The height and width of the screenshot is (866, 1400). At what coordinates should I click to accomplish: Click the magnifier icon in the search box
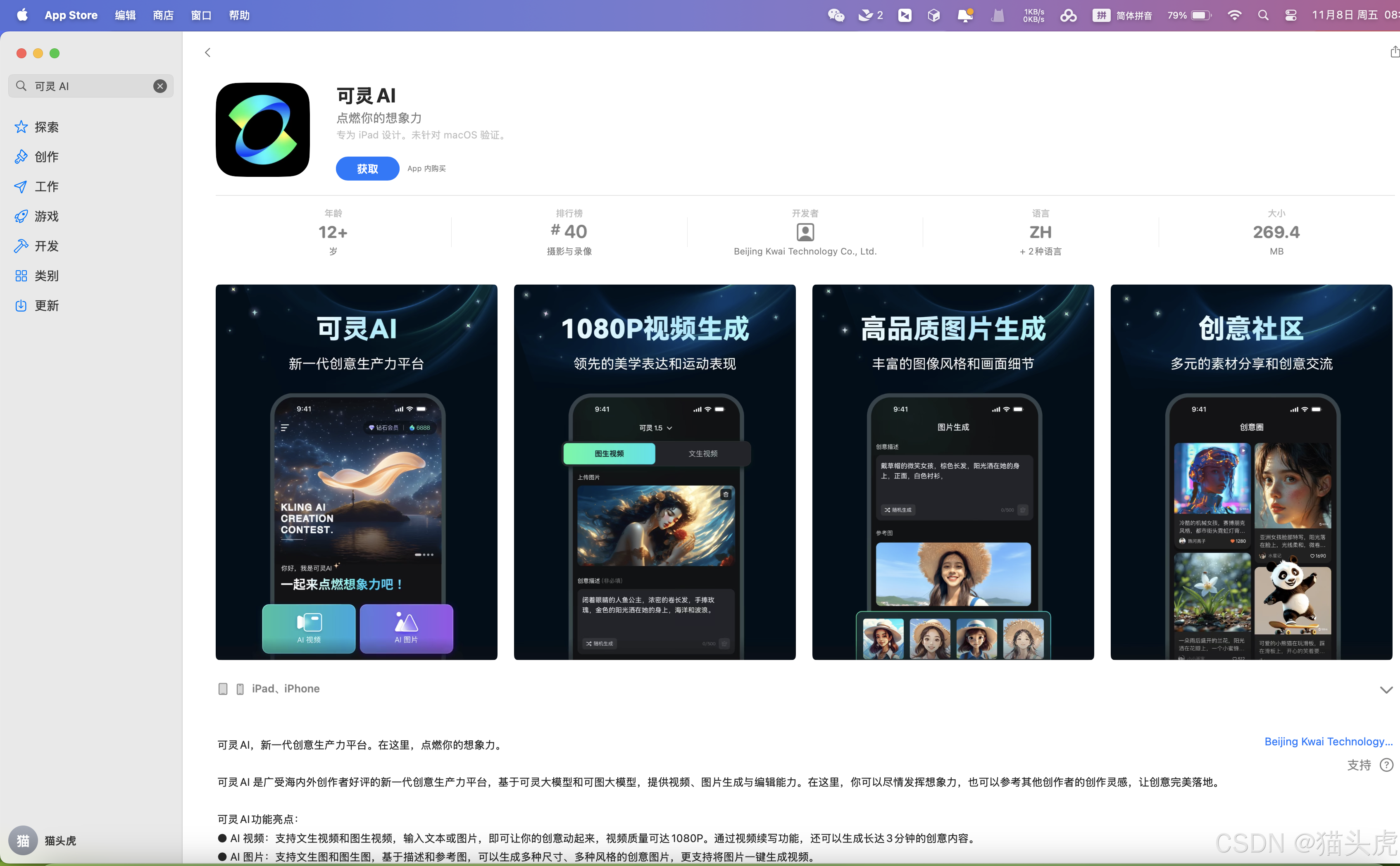[x=21, y=86]
